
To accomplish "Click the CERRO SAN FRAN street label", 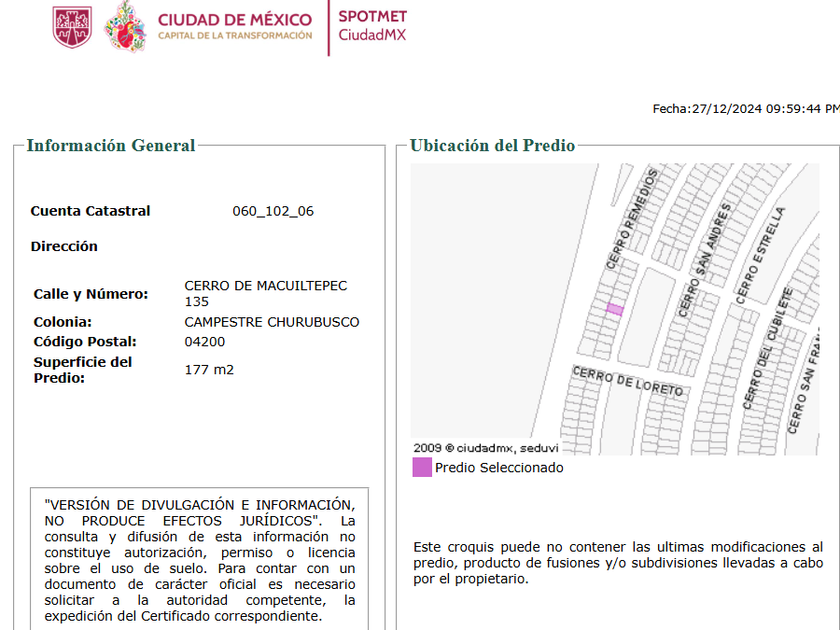I will (804, 380).
